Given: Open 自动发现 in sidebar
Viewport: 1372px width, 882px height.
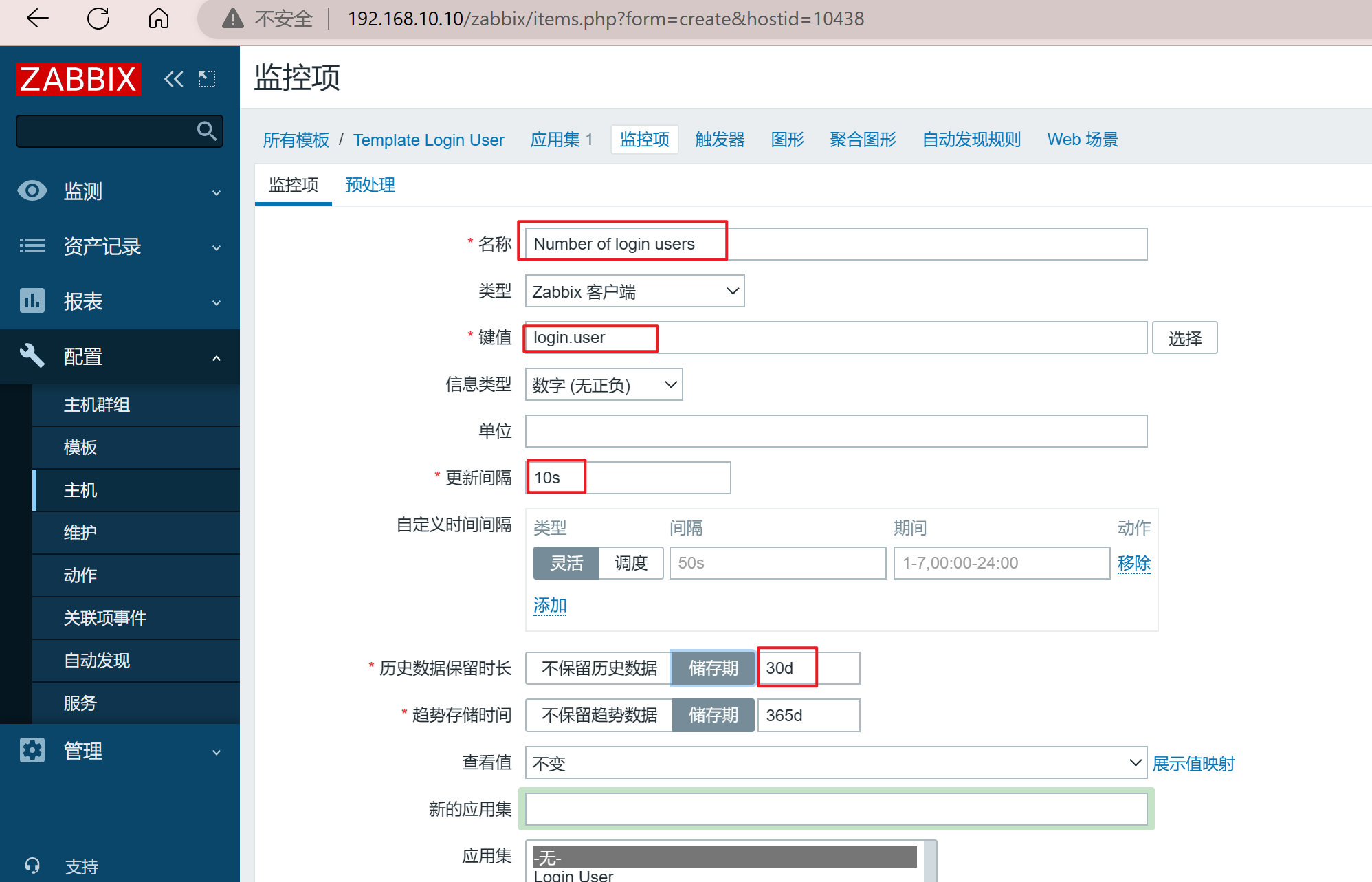Looking at the screenshot, I should [x=136, y=661].
